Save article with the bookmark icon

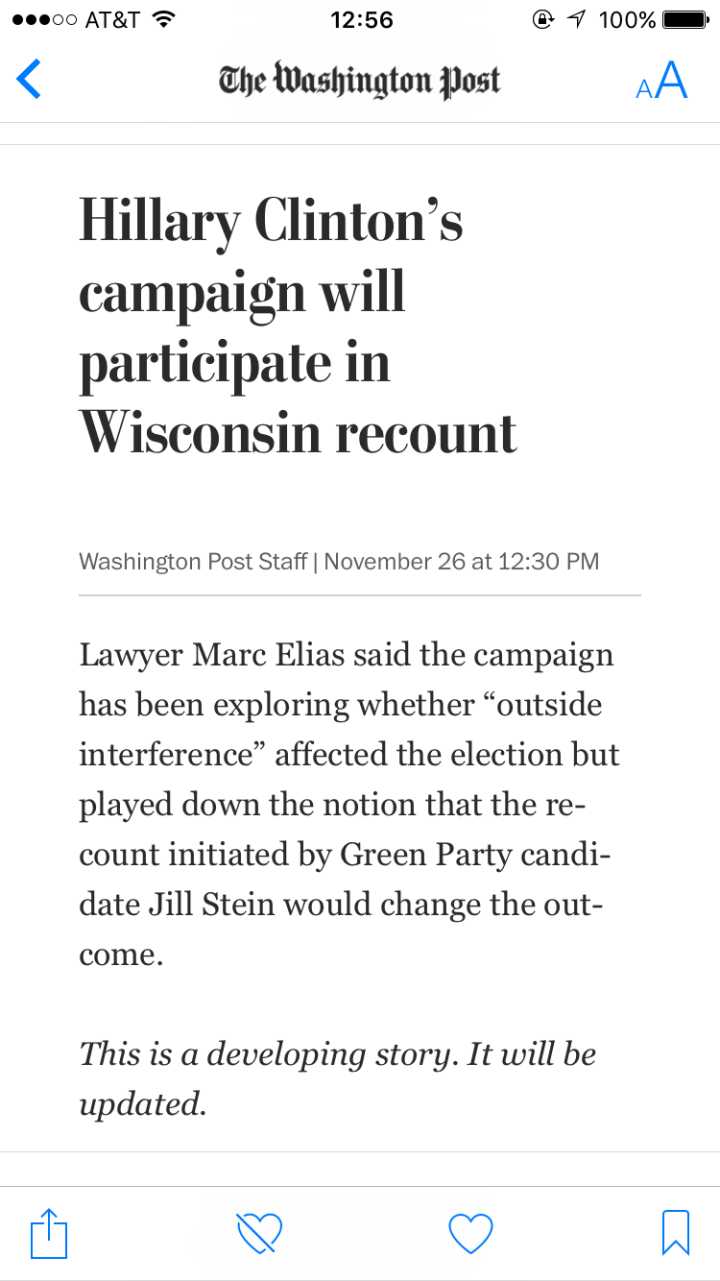click(x=676, y=1232)
